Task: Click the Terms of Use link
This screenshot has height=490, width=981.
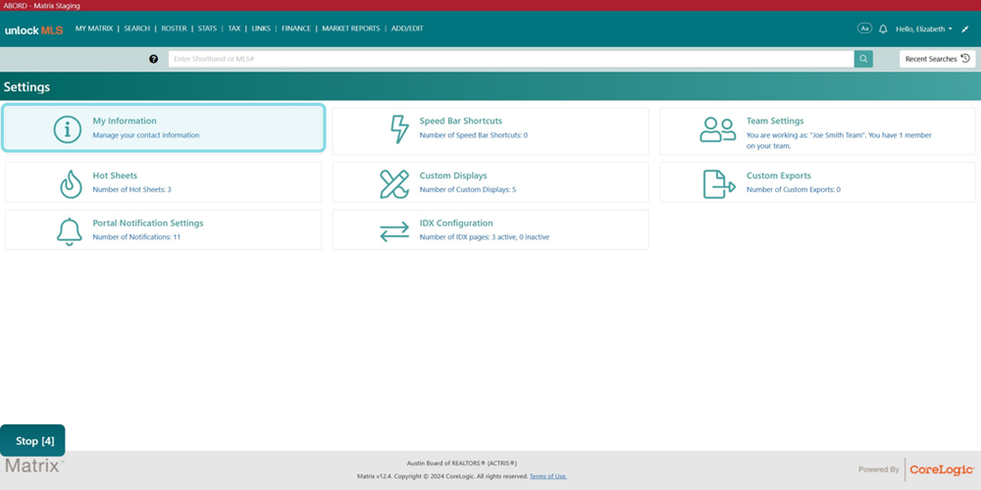Action: point(548,476)
